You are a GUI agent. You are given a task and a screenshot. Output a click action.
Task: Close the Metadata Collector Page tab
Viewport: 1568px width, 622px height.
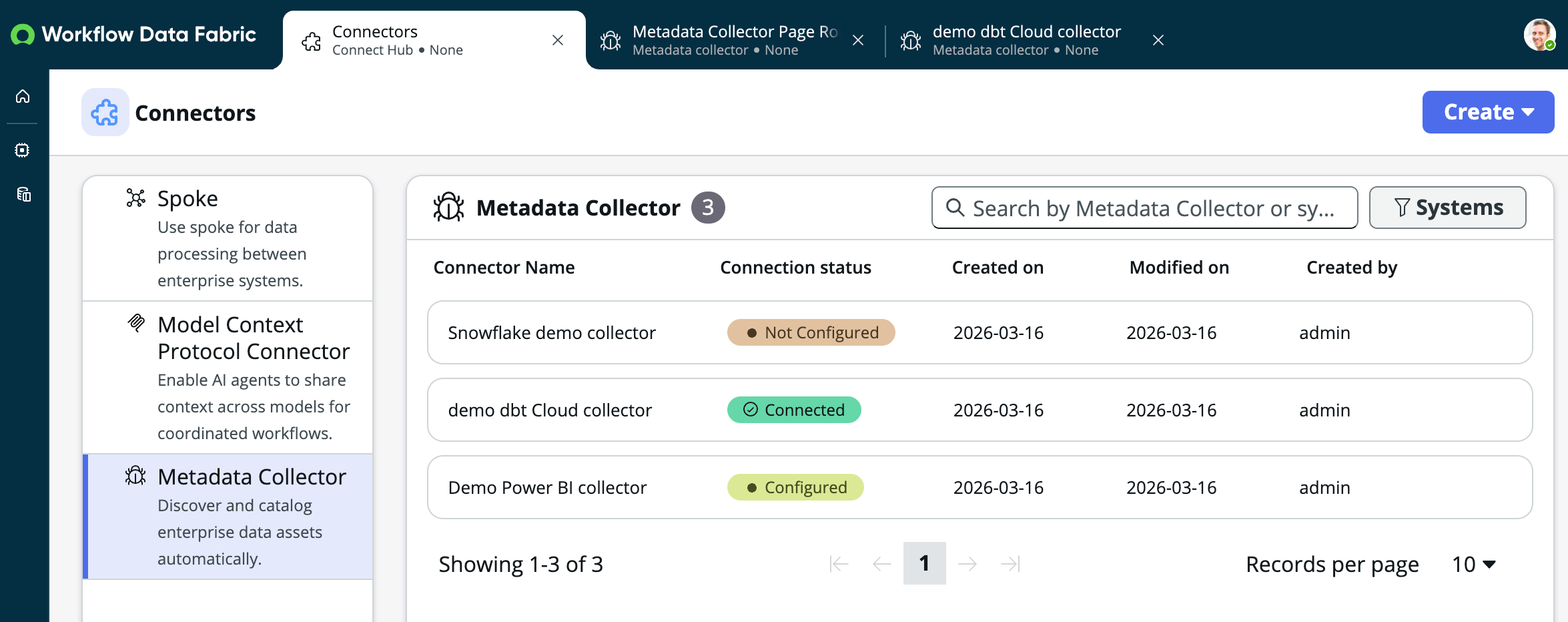coord(858,40)
